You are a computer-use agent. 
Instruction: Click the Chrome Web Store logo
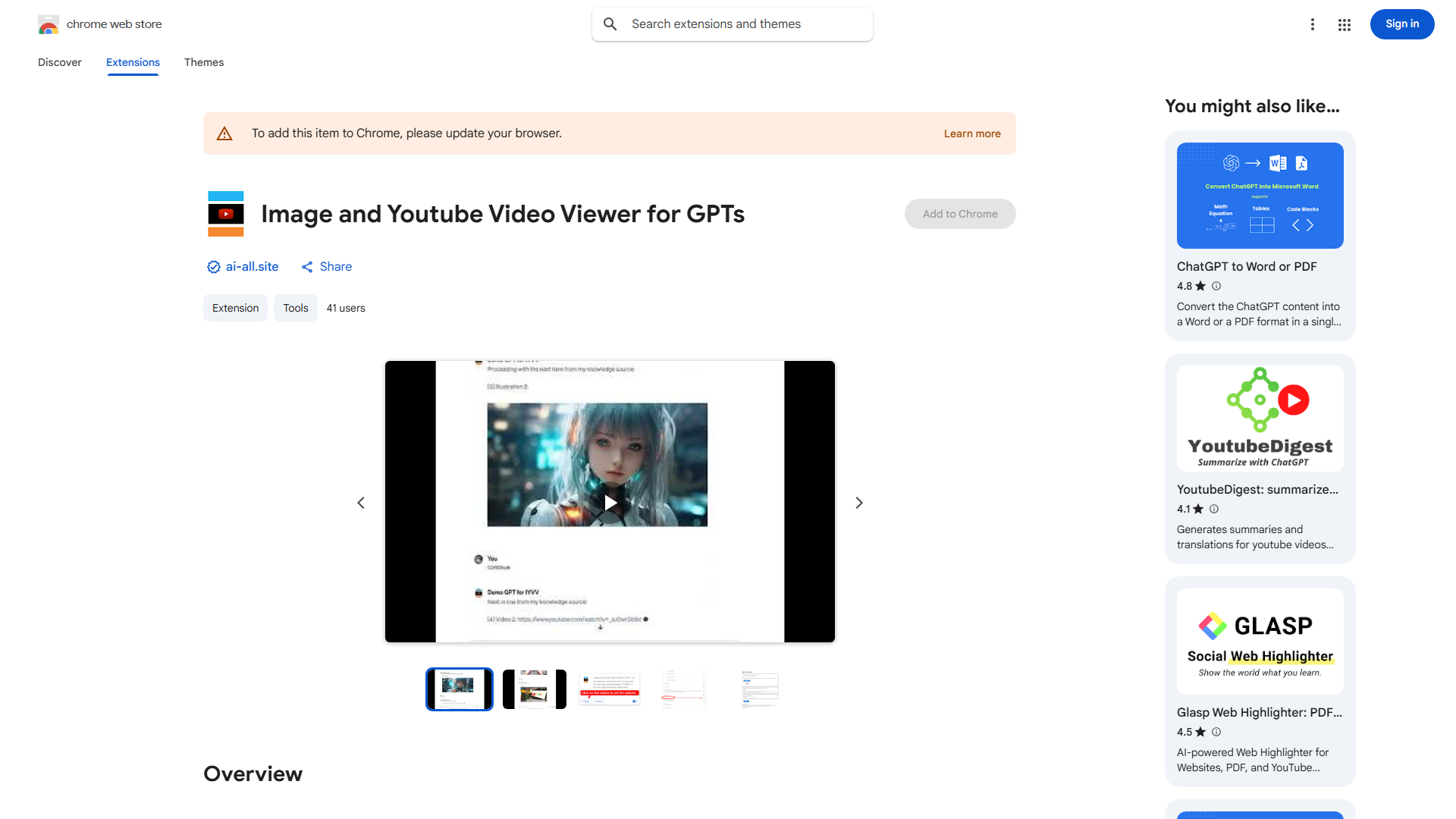click(x=49, y=24)
